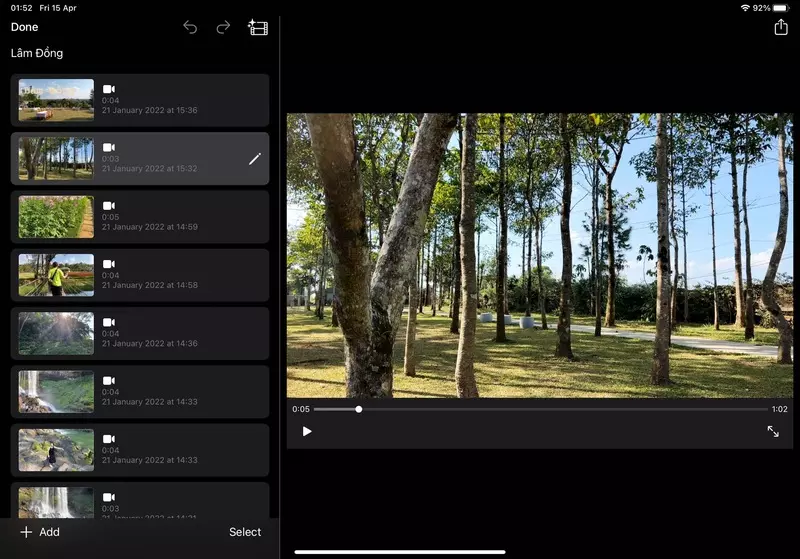The width and height of the screenshot is (800, 559).
Task: Select clip with person at 14:58
Action: [x=140, y=275]
